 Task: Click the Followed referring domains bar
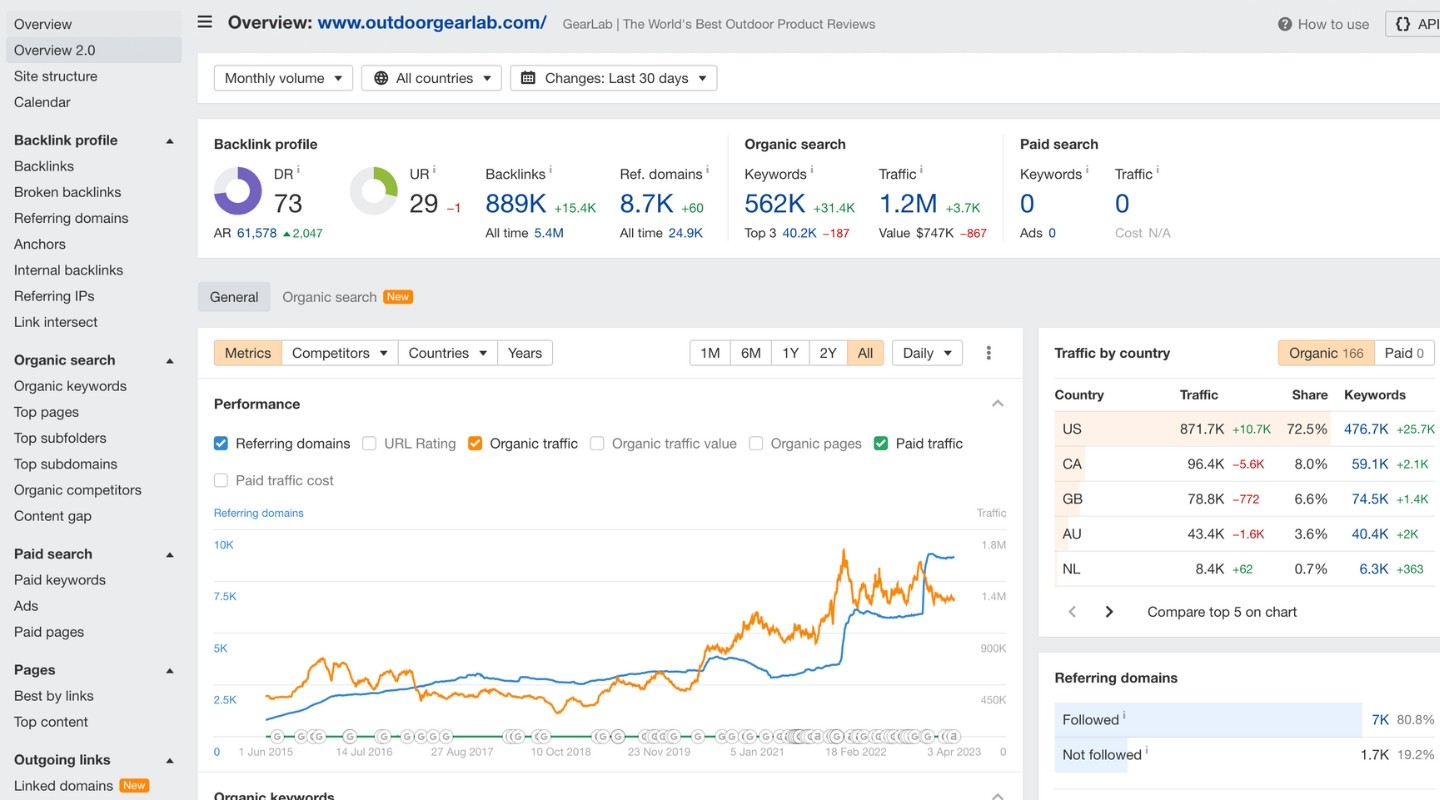tap(1208, 720)
